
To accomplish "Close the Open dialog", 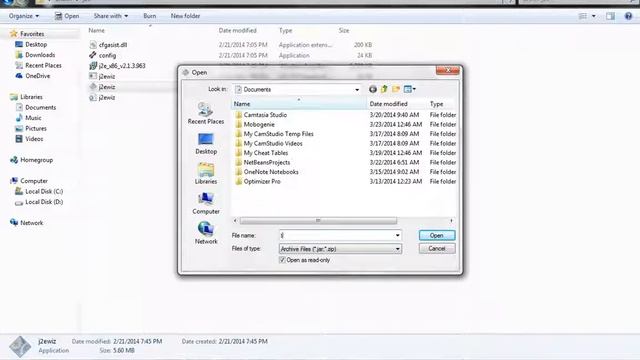I will [447, 71].
